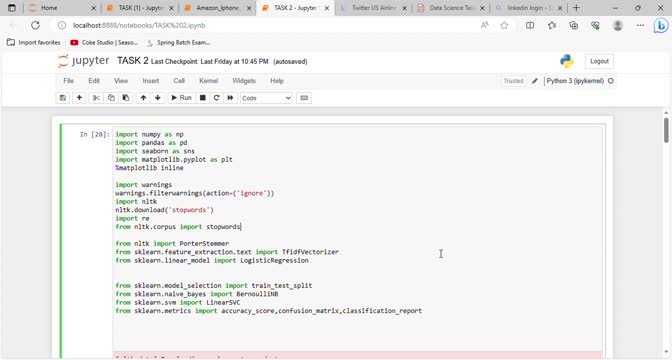Screen dimensions: 672x360
Task: Open the command palette keyboard icon
Action: [304, 98]
